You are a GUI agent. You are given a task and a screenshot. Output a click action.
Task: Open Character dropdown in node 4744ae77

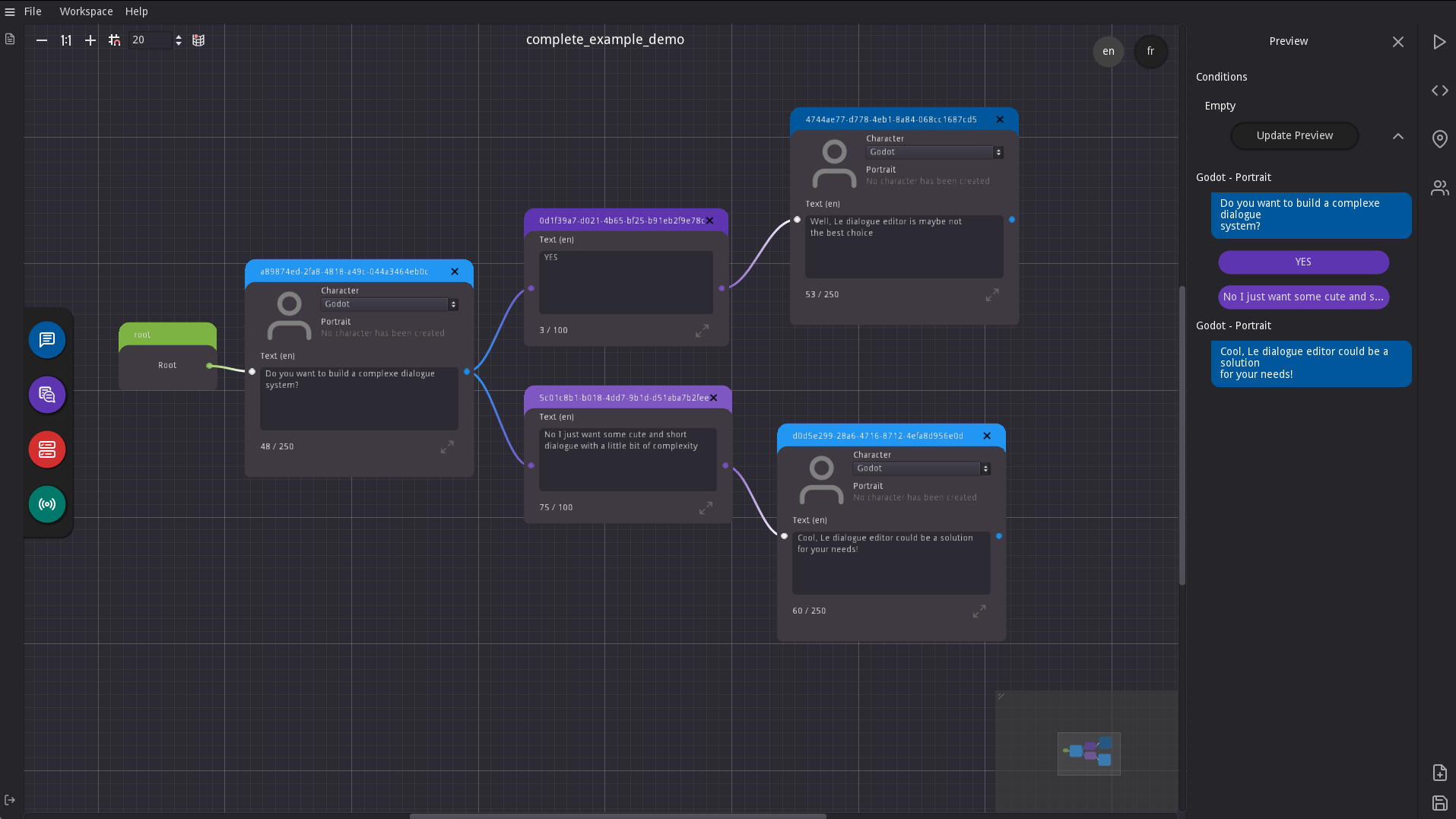[x=934, y=152]
